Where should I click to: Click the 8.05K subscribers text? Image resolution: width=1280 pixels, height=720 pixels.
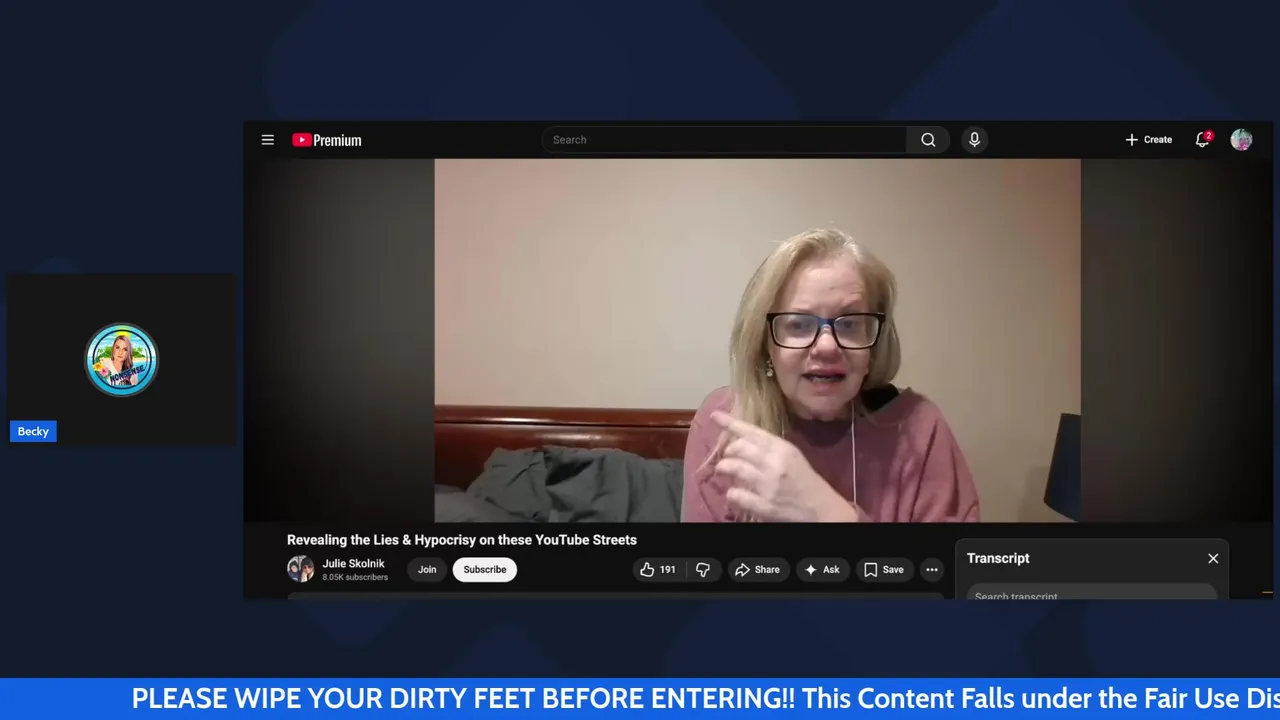(x=355, y=577)
